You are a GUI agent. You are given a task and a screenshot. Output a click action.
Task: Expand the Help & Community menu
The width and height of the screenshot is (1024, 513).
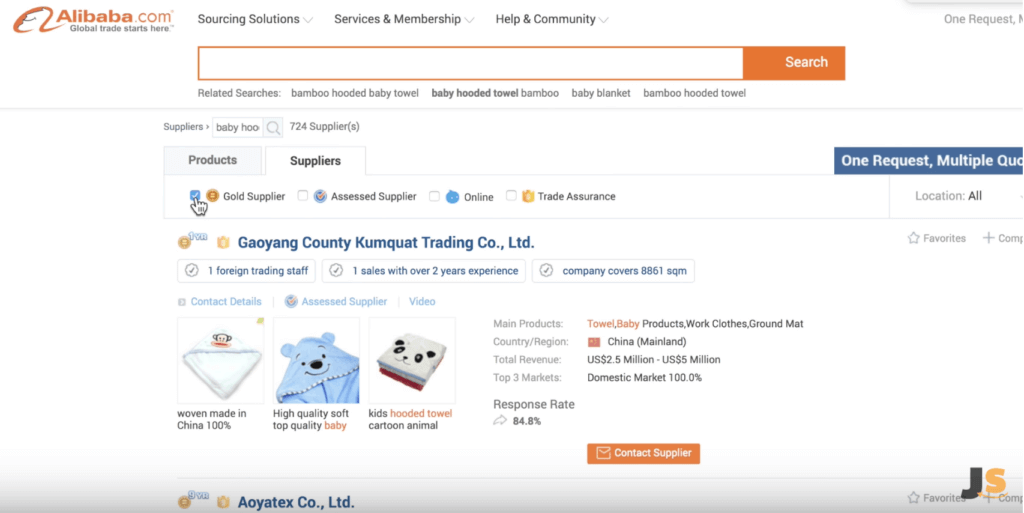tap(552, 20)
